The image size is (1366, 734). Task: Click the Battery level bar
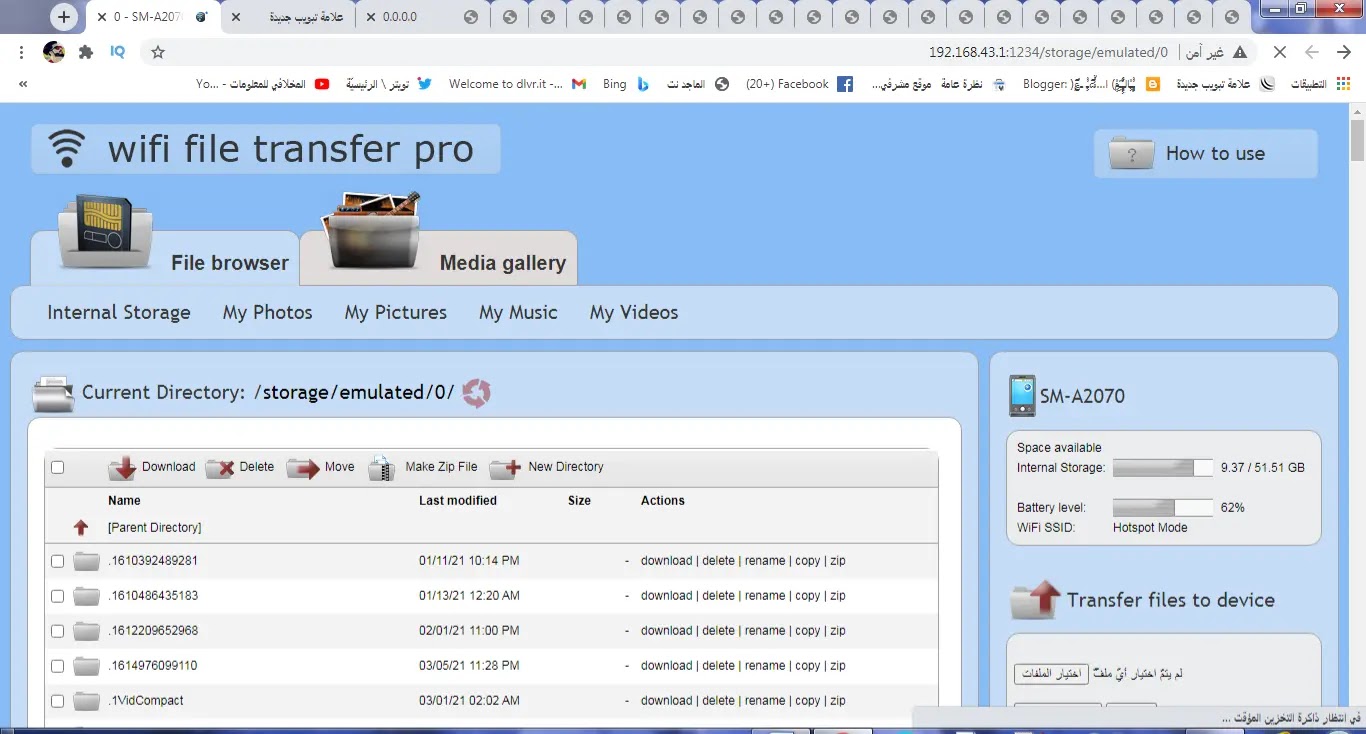pyautogui.click(x=1163, y=508)
